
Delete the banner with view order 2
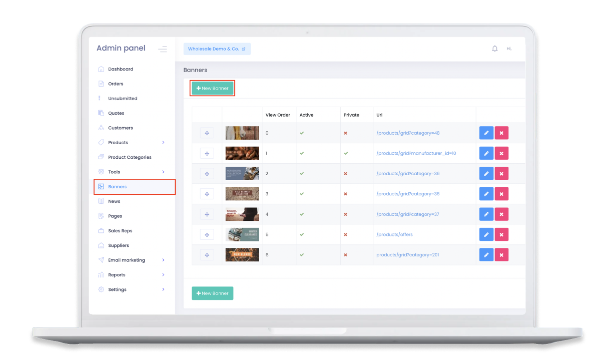(501, 173)
